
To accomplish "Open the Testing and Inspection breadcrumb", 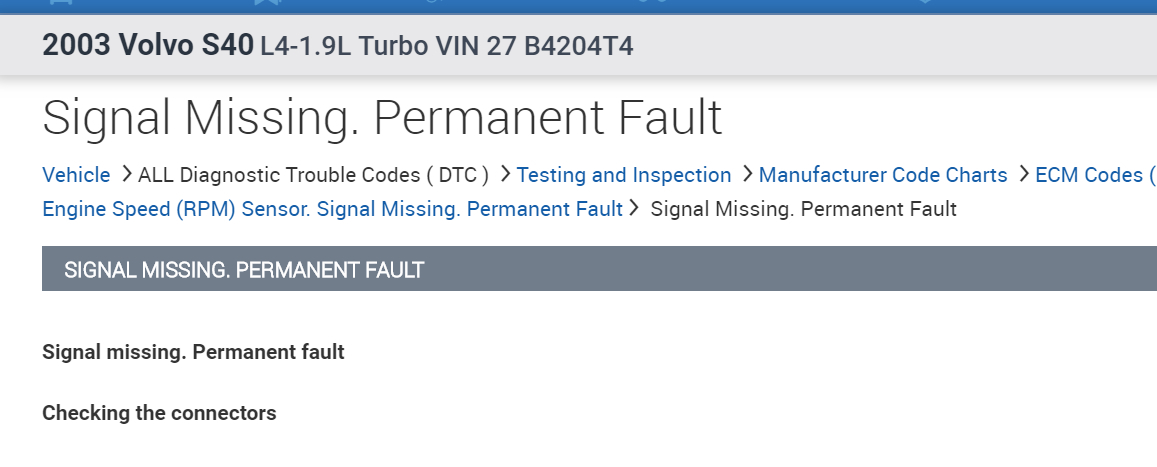I will pyautogui.click(x=624, y=175).
